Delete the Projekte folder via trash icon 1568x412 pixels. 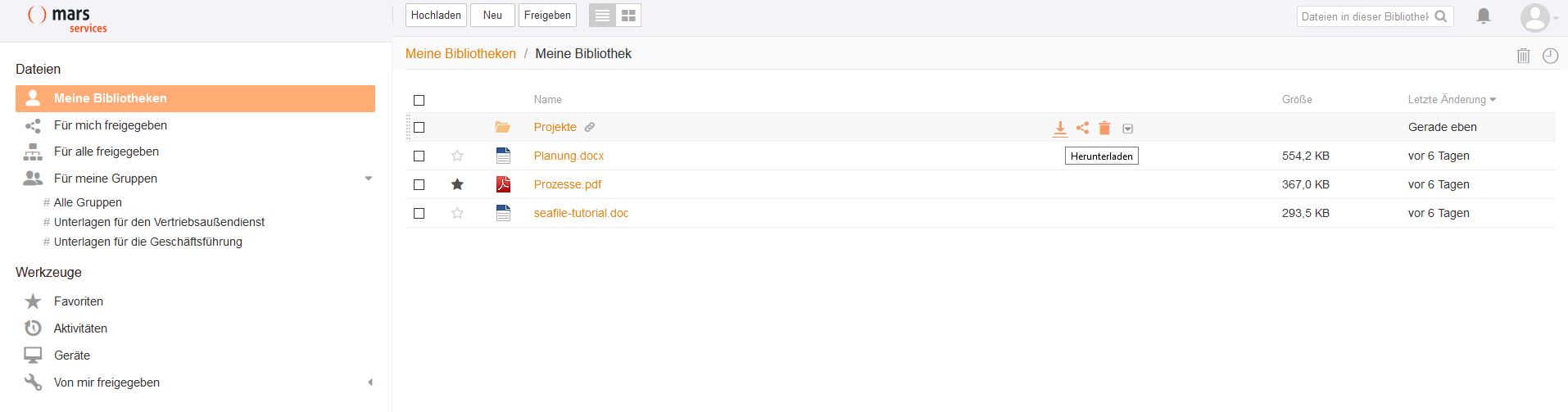coord(1104,128)
